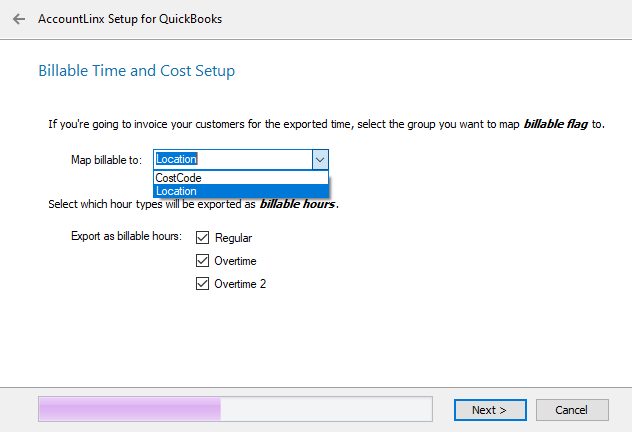Click the Billable Time and Cost Setup heading
The image size is (632, 432).
coord(136,71)
